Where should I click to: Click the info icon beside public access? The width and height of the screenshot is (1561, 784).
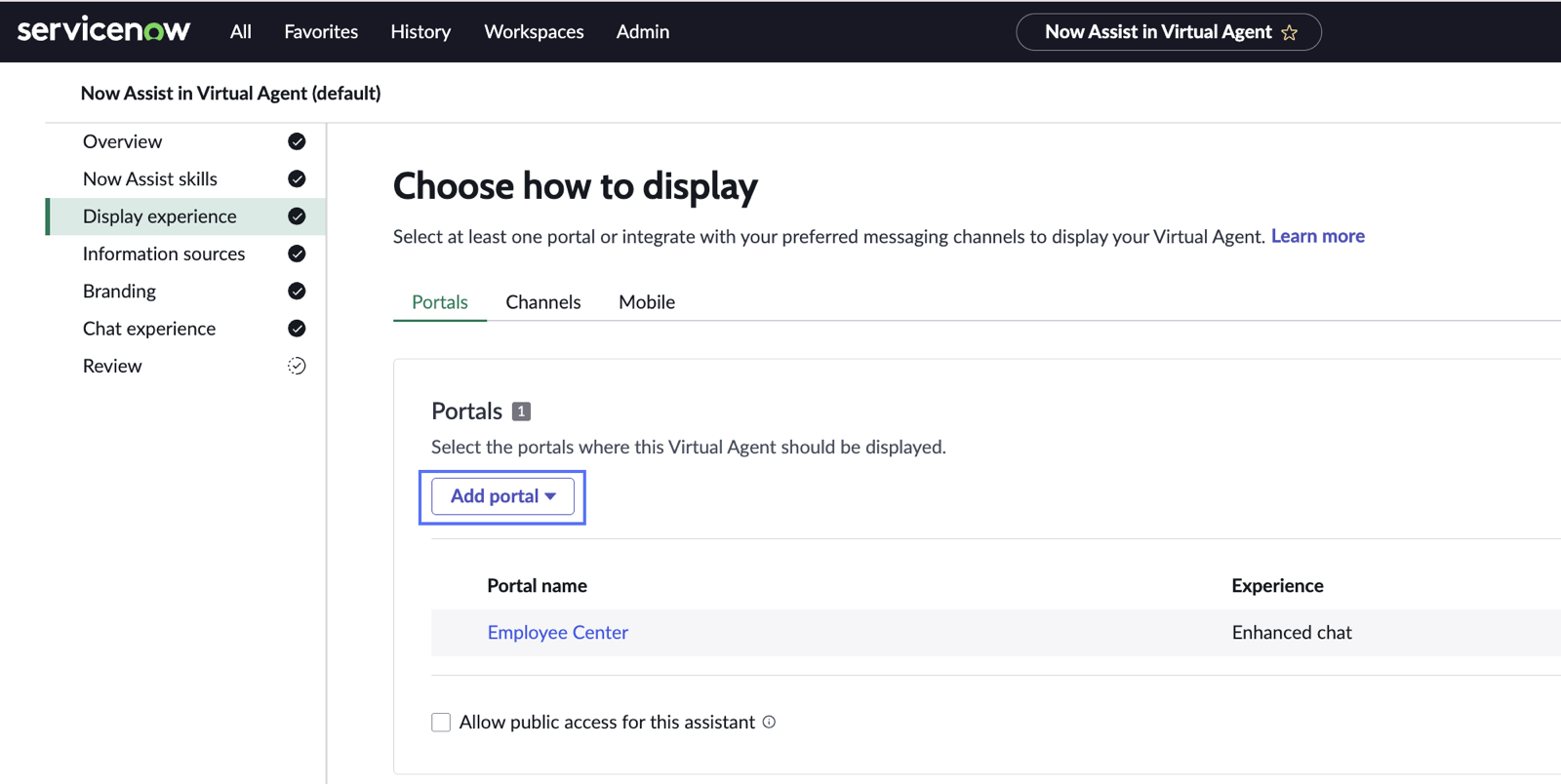click(769, 722)
